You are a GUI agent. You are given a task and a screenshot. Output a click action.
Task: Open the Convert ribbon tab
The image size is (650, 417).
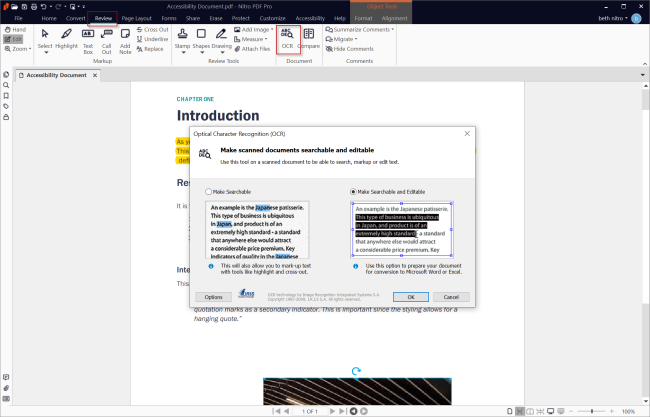[76, 18]
